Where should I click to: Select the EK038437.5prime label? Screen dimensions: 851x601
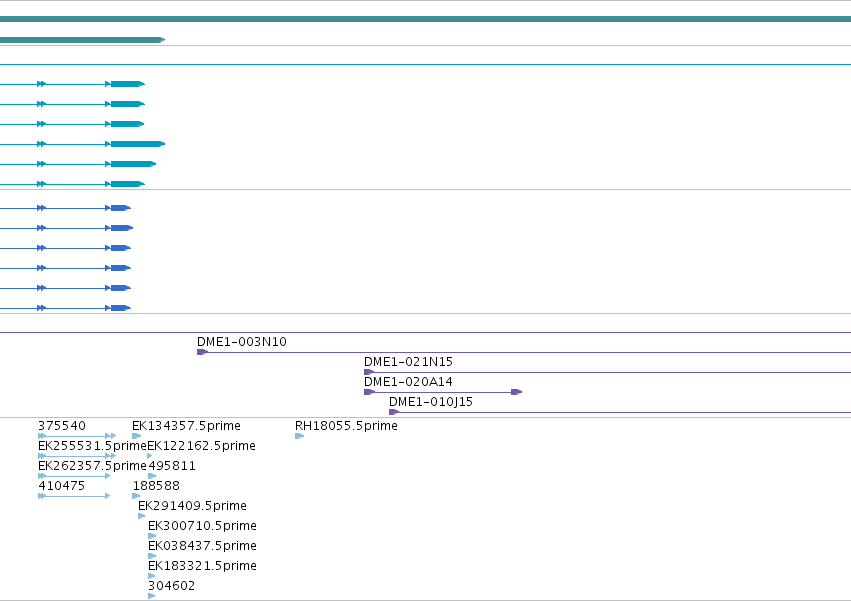point(202,546)
